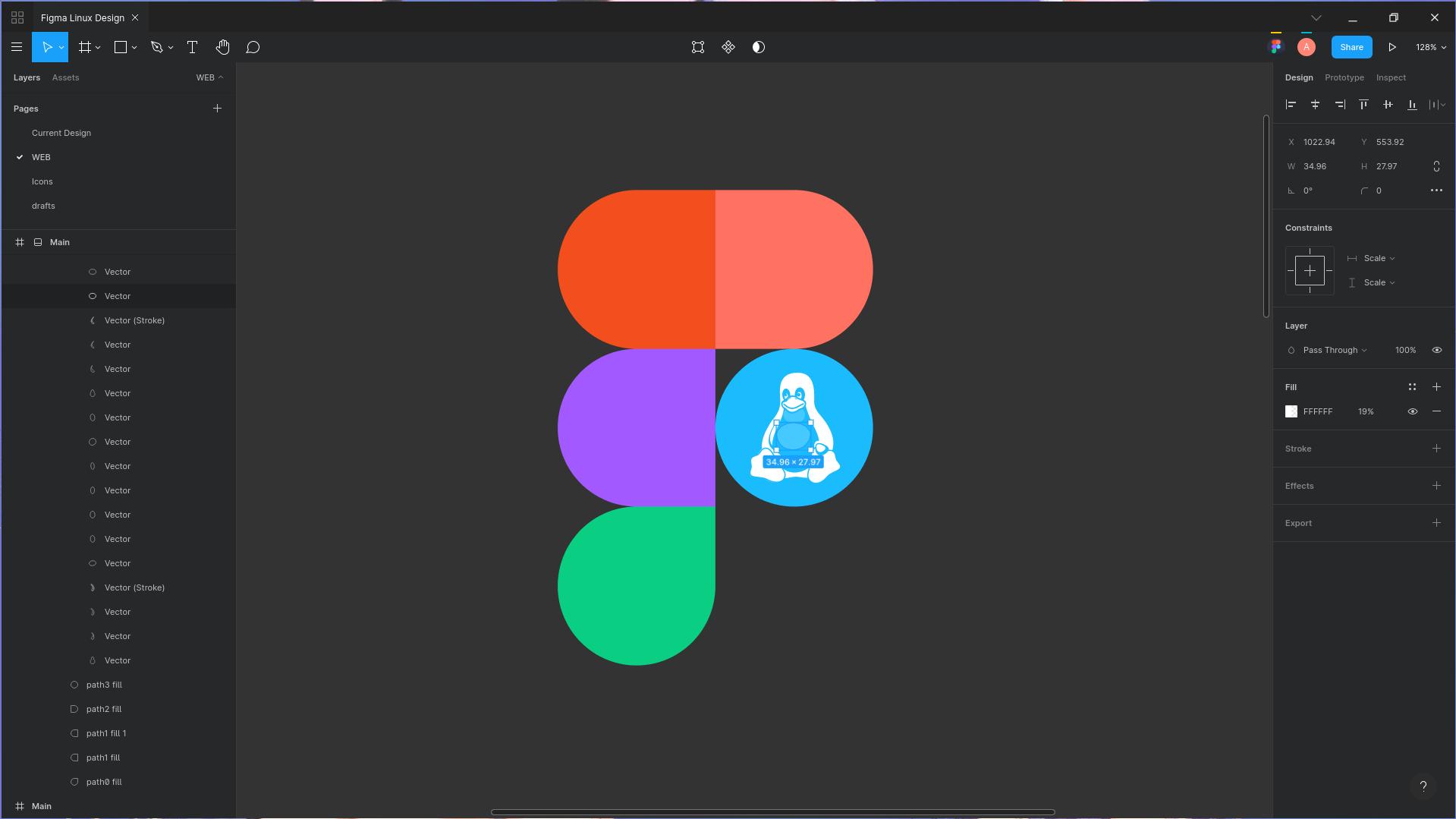Open the 128% zoom dropdown
This screenshot has height=819, width=1456.
(1429, 47)
